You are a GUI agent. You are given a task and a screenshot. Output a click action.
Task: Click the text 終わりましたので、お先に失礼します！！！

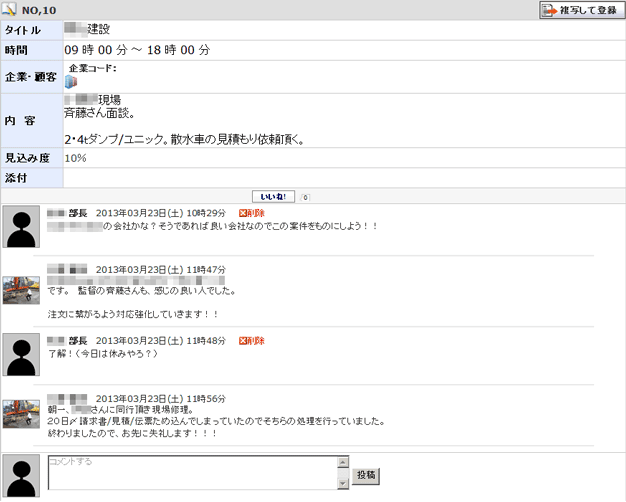pyautogui.click(x=132, y=433)
